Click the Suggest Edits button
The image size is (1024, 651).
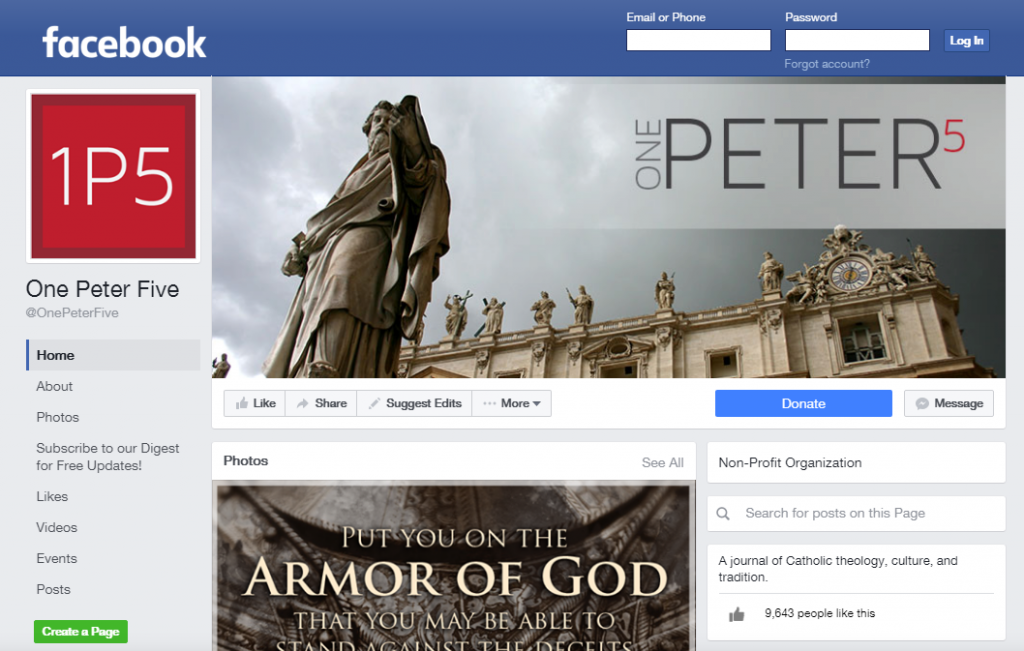[414, 404]
